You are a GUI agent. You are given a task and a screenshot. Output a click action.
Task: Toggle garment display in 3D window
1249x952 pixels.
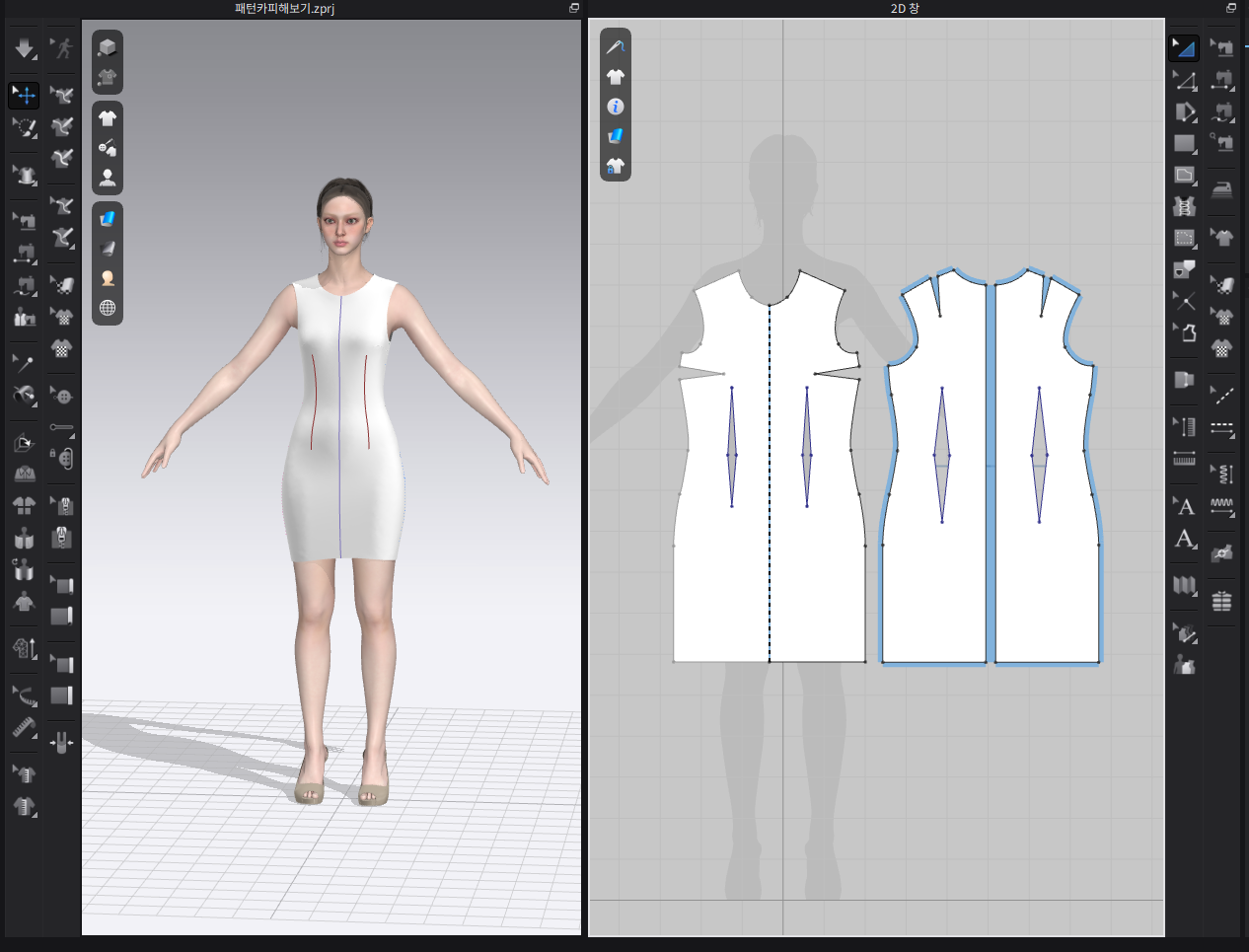click(x=108, y=118)
